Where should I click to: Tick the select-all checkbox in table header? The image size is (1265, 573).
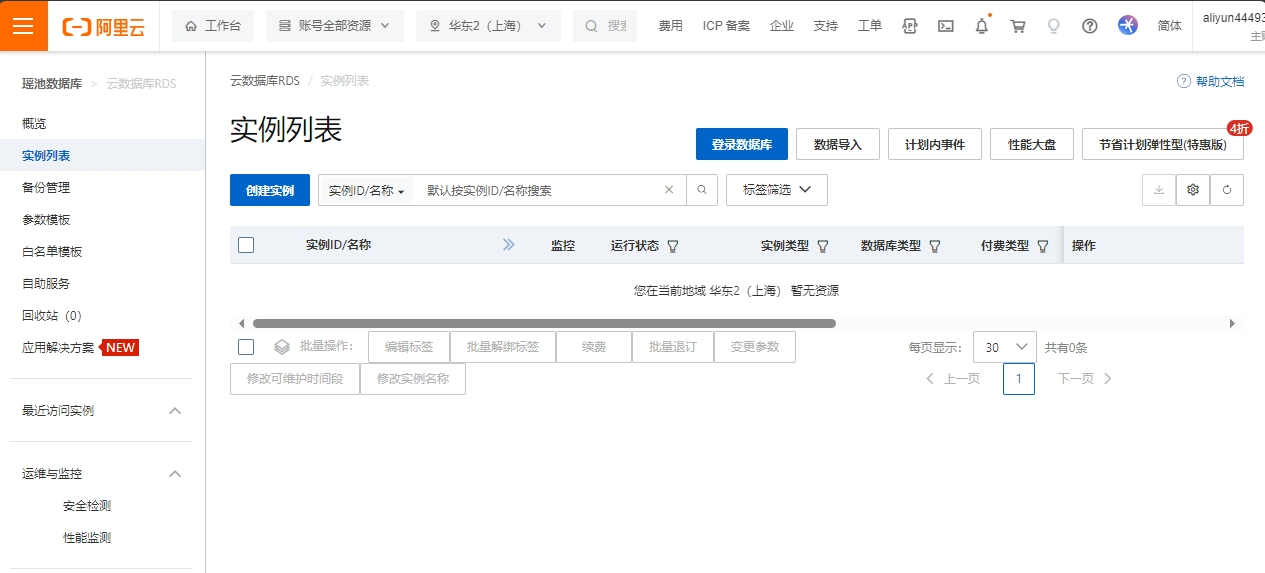[x=246, y=245]
